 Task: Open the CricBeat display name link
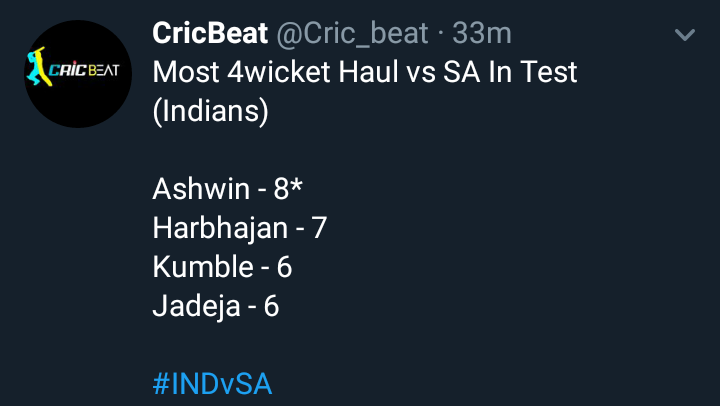click(210, 33)
